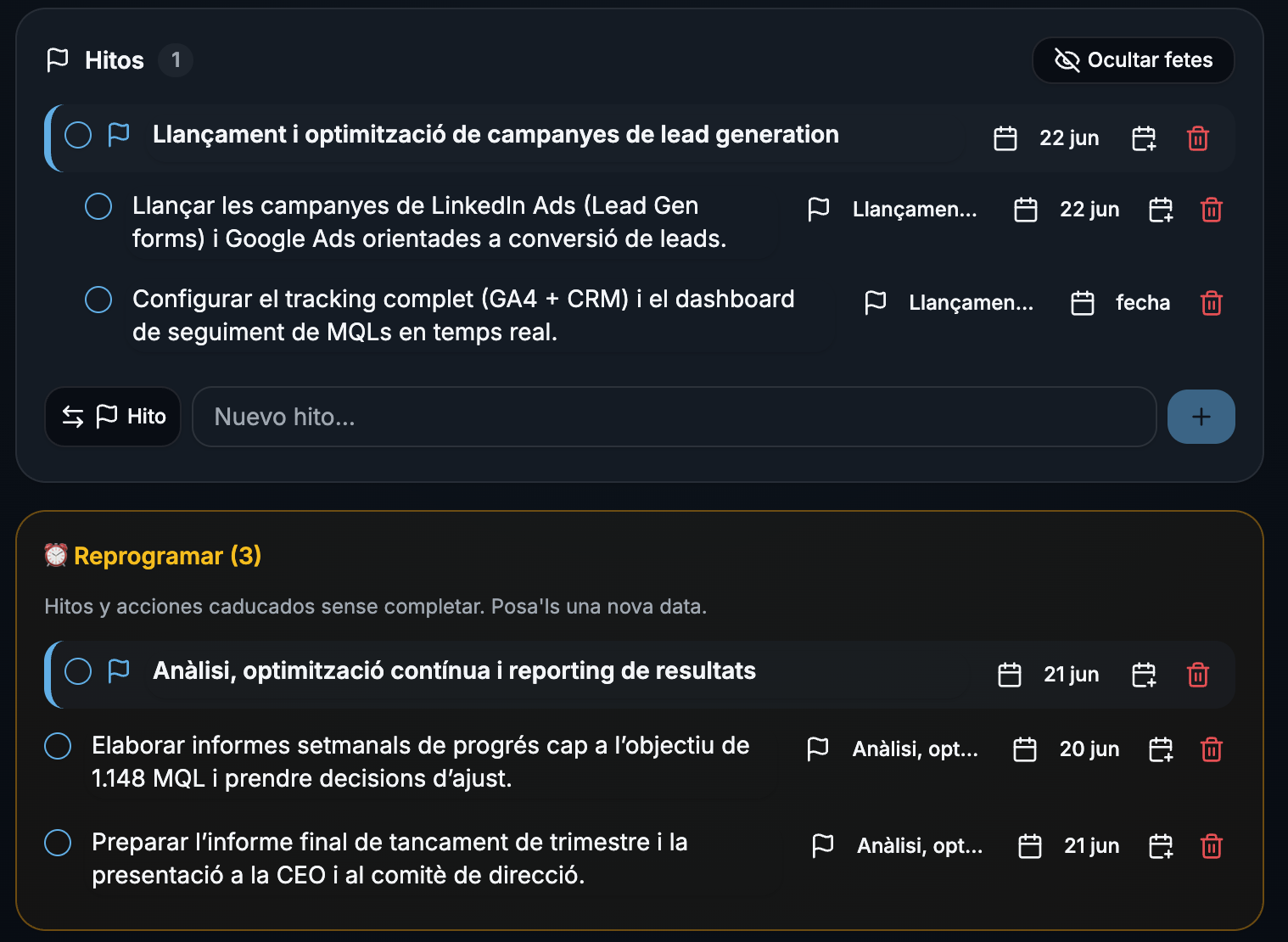Open Anàlisi, opt... milestone dropdown on informes task
The image size is (1288, 942).
[893, 749]
